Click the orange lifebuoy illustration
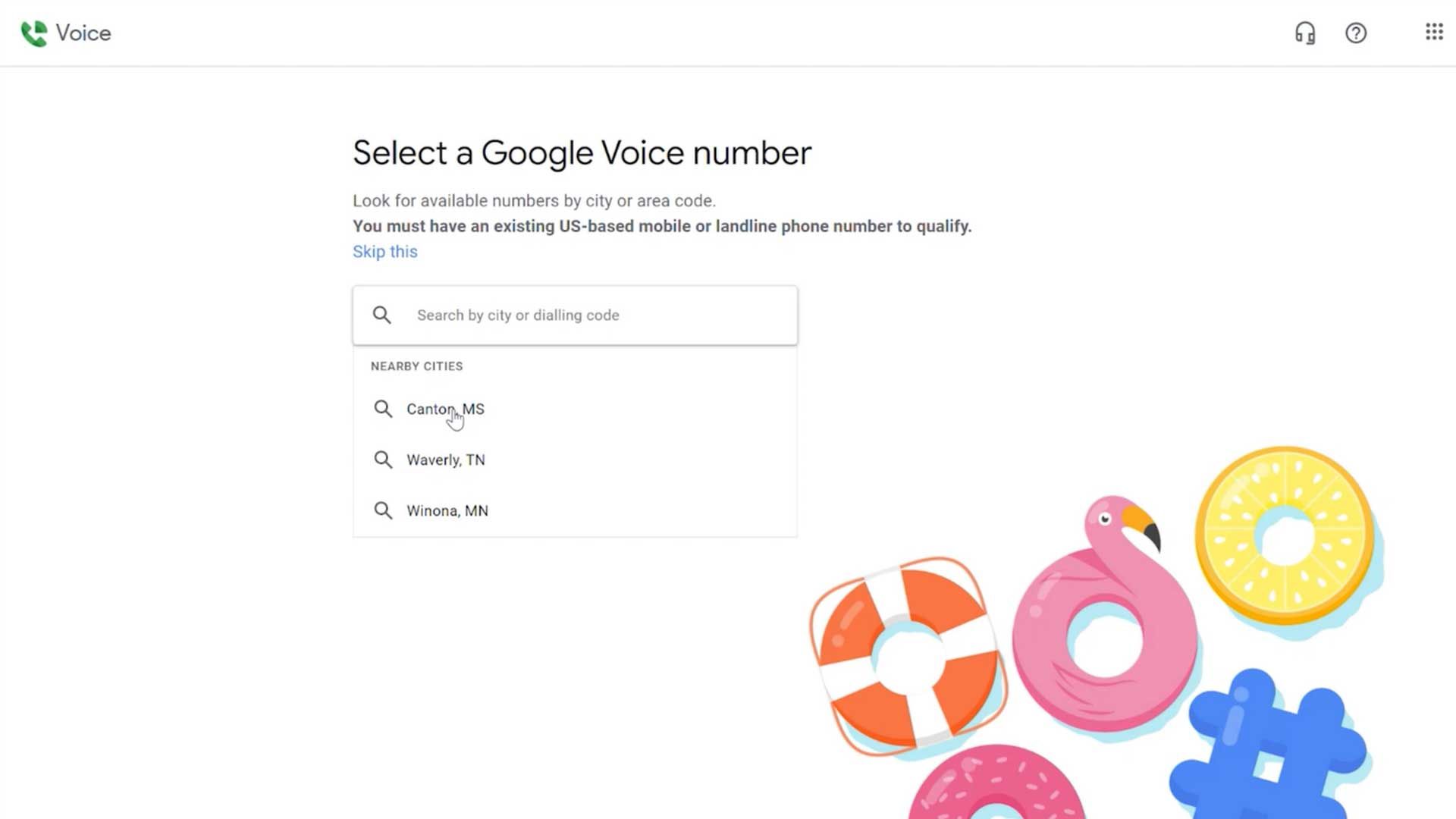Screen dimensions: 1456x819 [x=908, y=657]
